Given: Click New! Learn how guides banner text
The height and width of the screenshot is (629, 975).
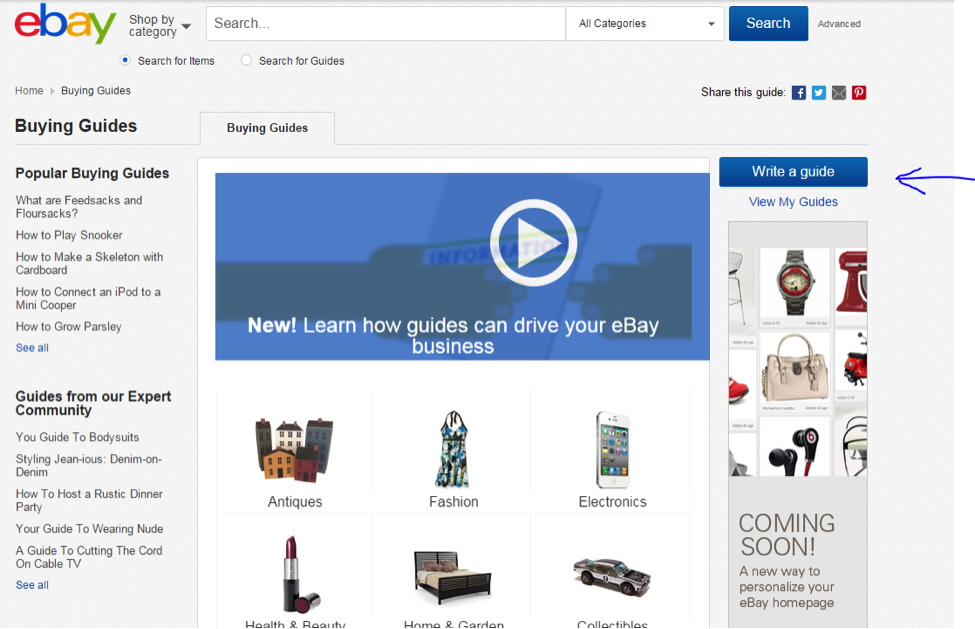Looking at the screenshot, I should (453, 336).
